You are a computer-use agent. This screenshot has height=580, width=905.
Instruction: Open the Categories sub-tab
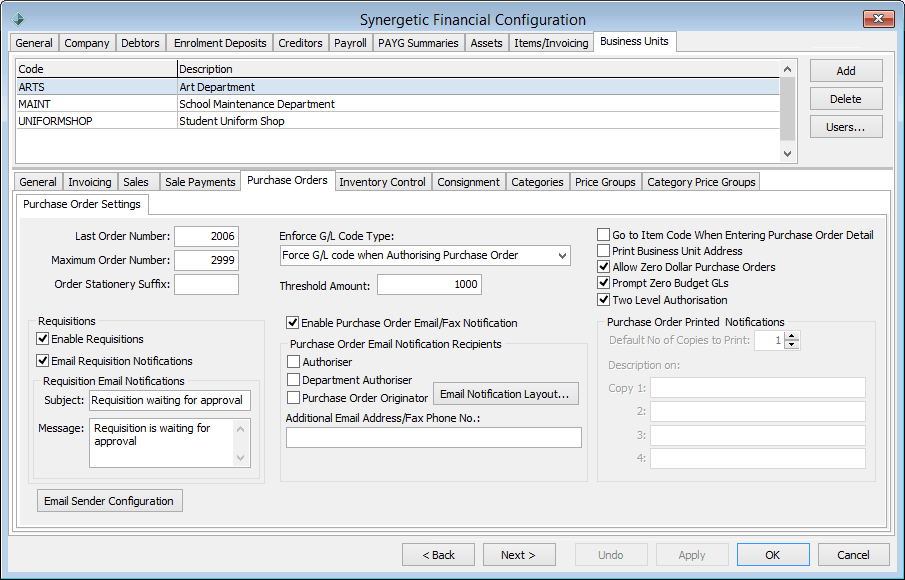tap(537, 182)
